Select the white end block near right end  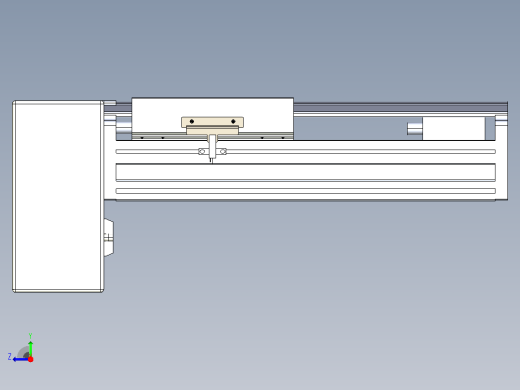click(x=454, y=128)
